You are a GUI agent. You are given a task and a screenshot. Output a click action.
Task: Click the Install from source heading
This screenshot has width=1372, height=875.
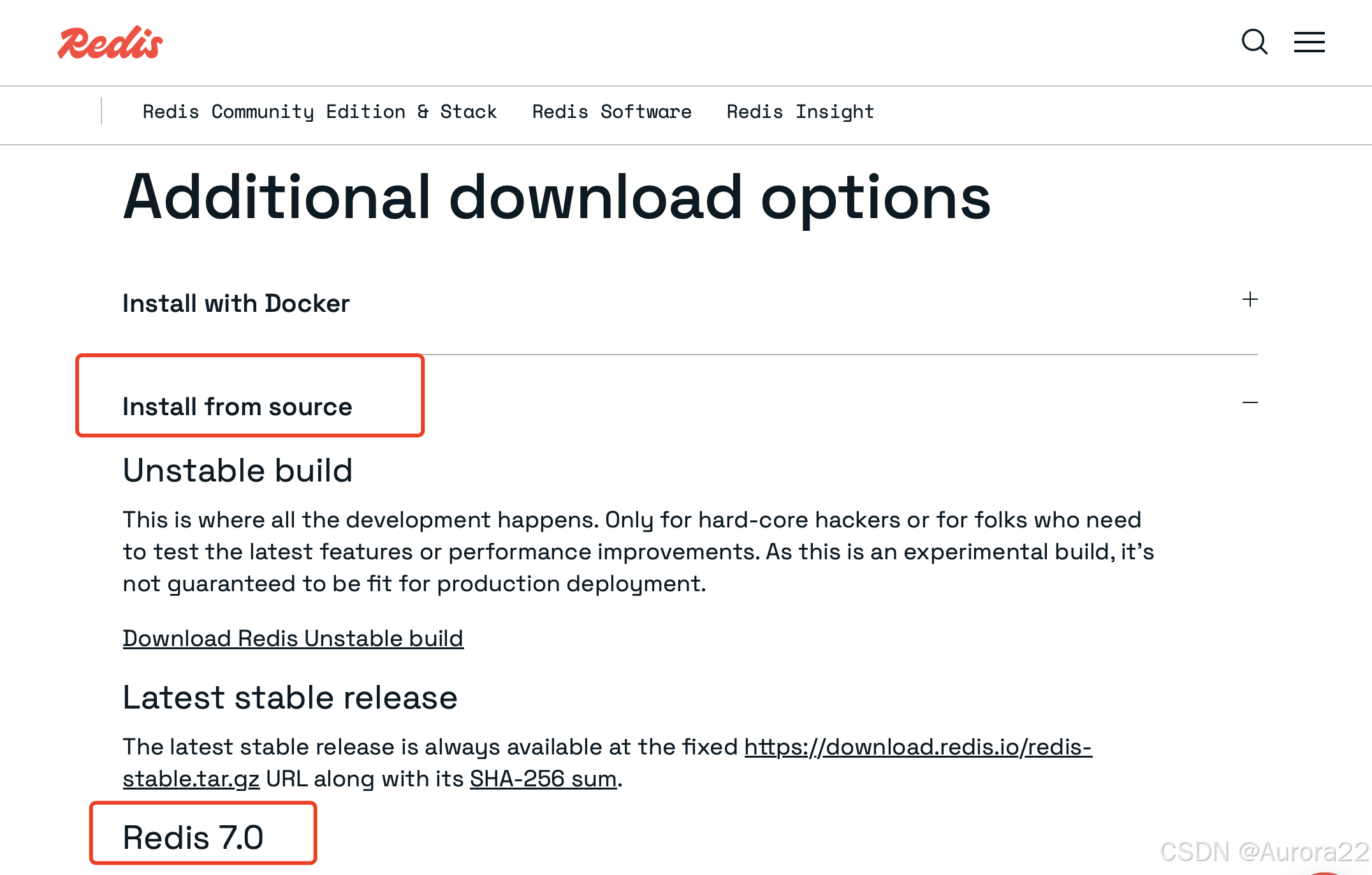click(x=237, y=407)
